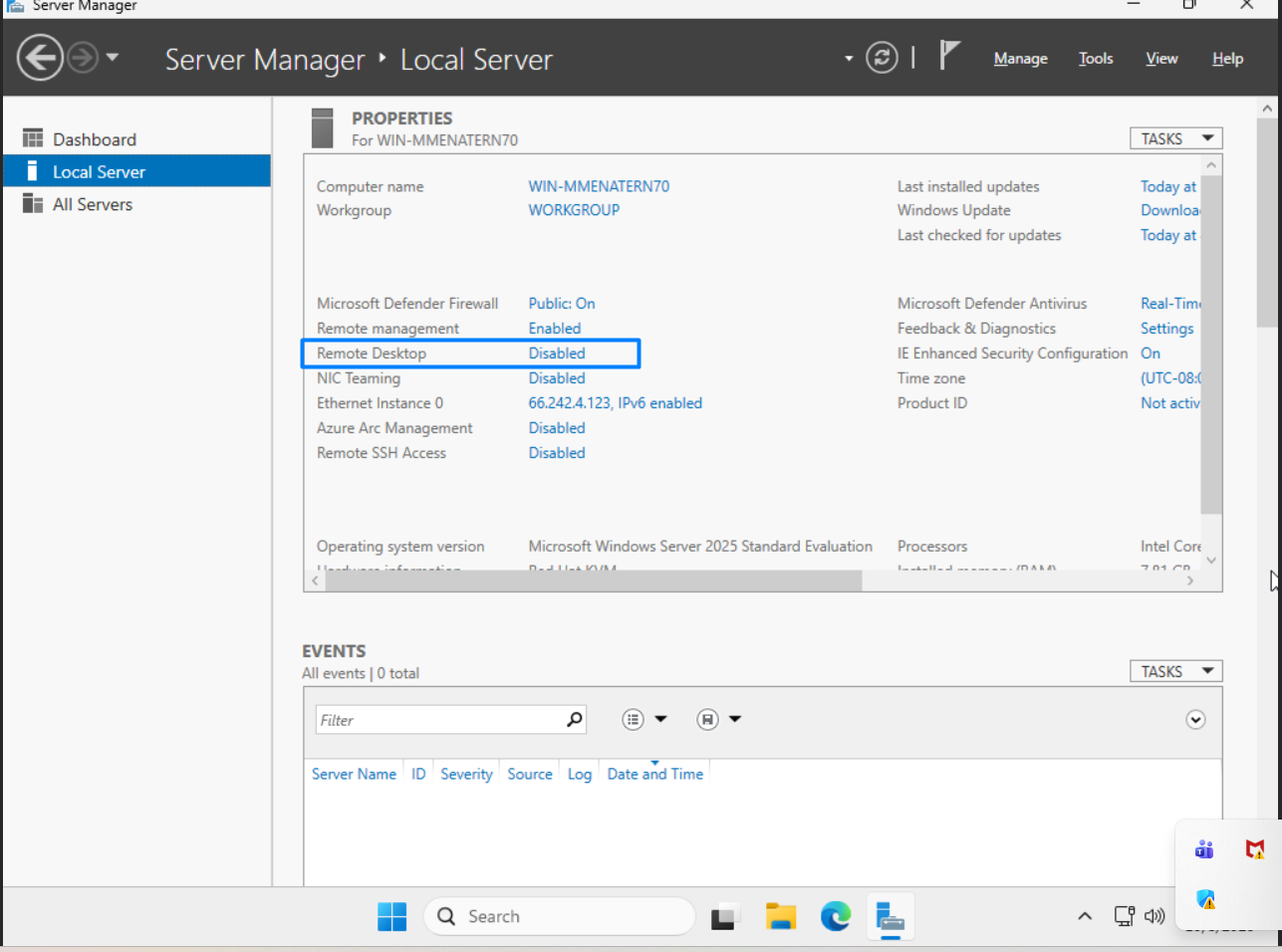1282x952 pixels.
Task: Click the 66.242.4.123 Ethernet link
Action: coord(615,403)
